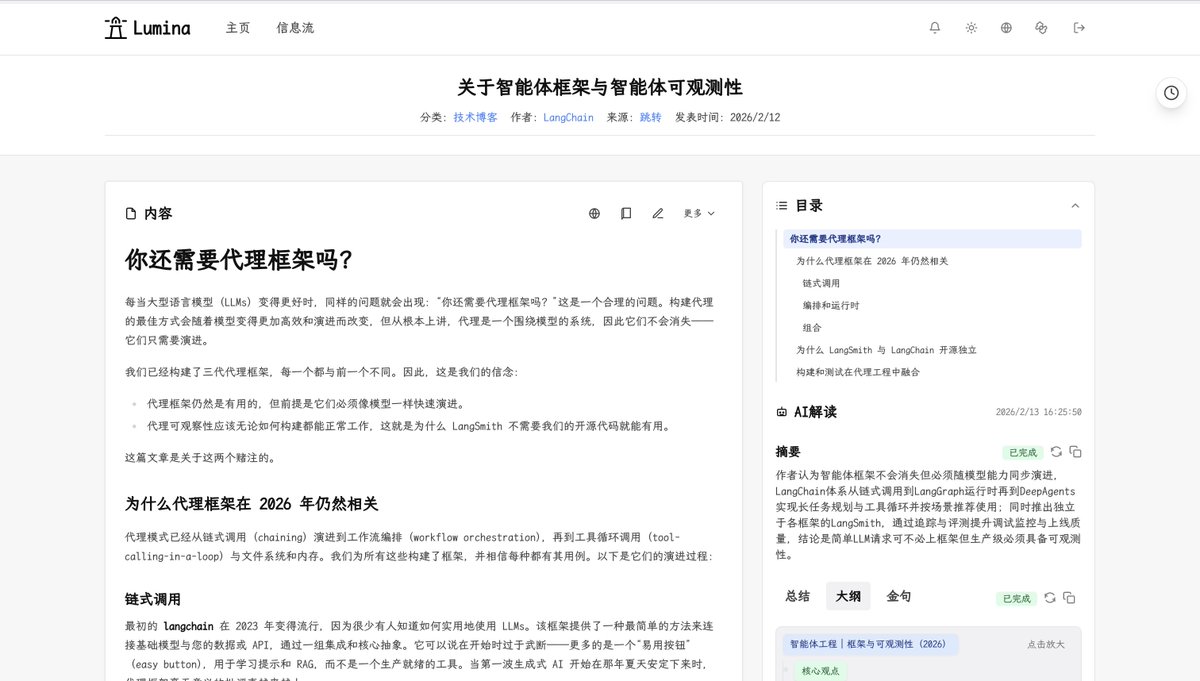Open the floating clock history button
This screenshot has width=1200, height=681.
tap(1172, 92)
